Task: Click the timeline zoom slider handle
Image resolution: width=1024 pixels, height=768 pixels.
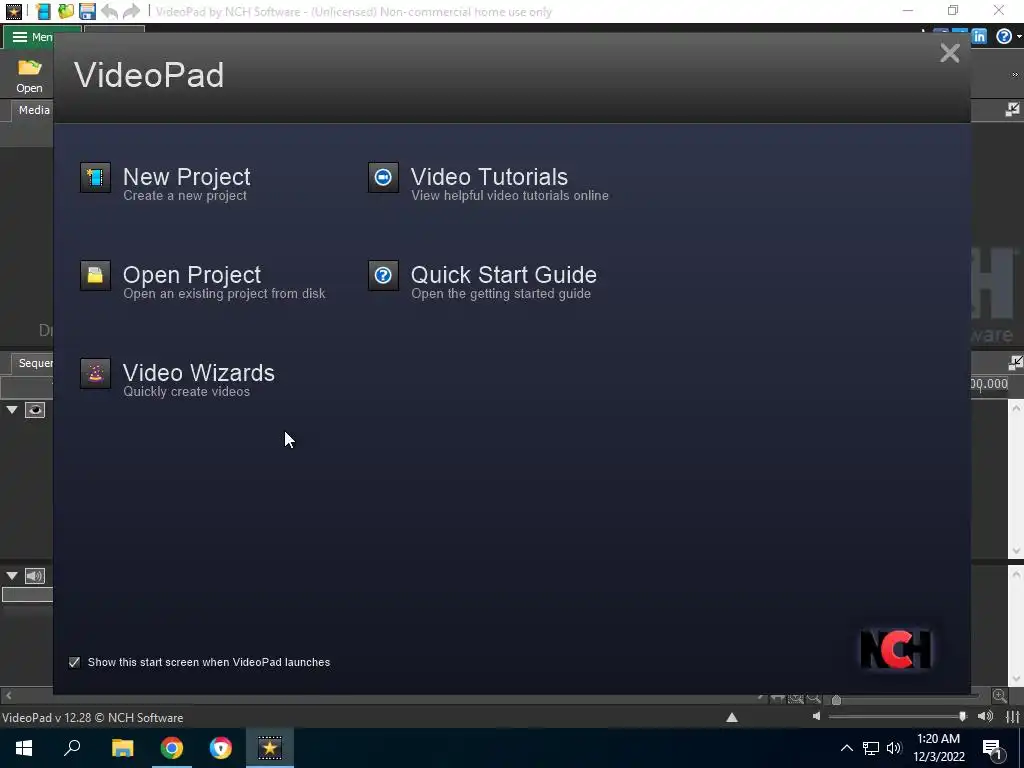Action: pos(836,700)
